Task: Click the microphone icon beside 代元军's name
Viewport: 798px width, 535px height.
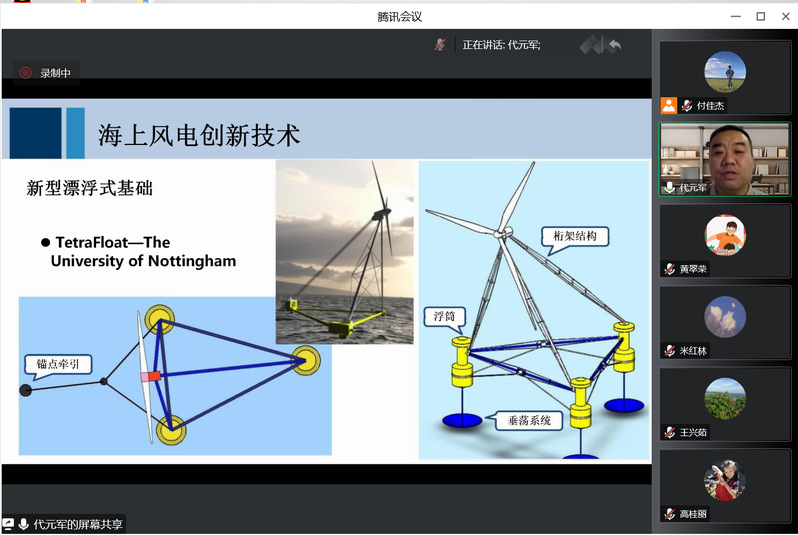Action: pyautogui.click(x=669, y=187)
